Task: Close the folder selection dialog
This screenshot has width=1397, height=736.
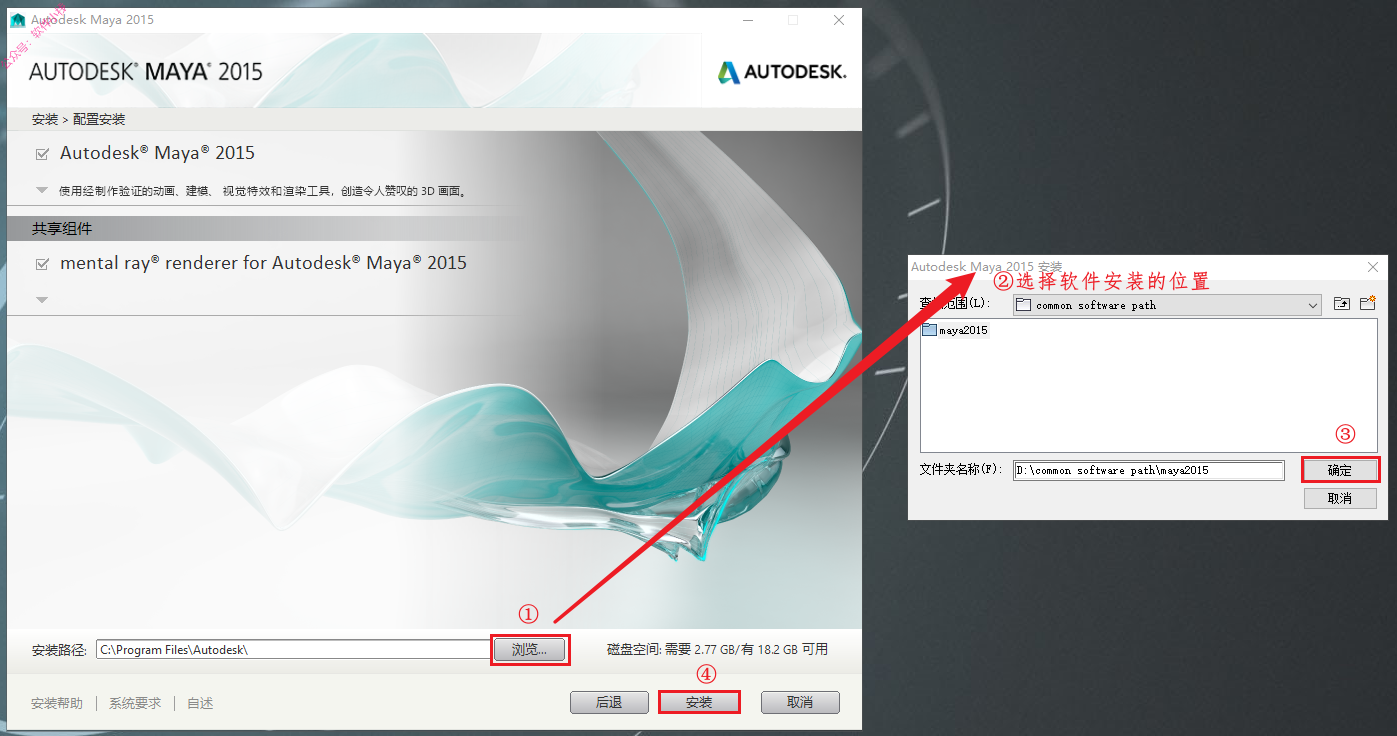Action: click(x=1373, y=267)
